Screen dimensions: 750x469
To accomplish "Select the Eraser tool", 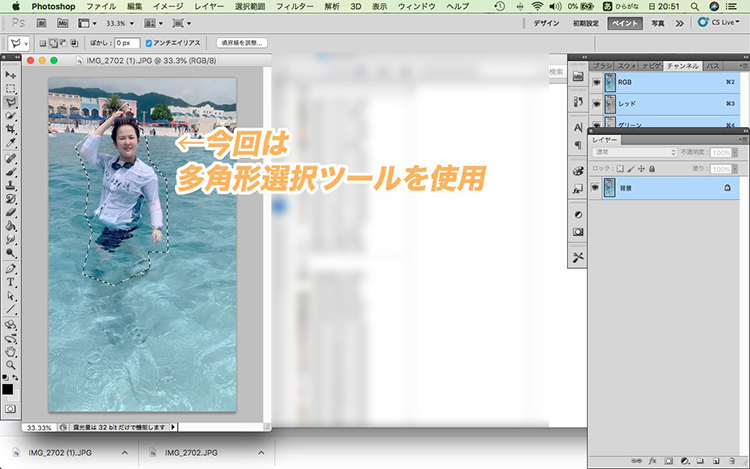I will (x=11, y=212).
